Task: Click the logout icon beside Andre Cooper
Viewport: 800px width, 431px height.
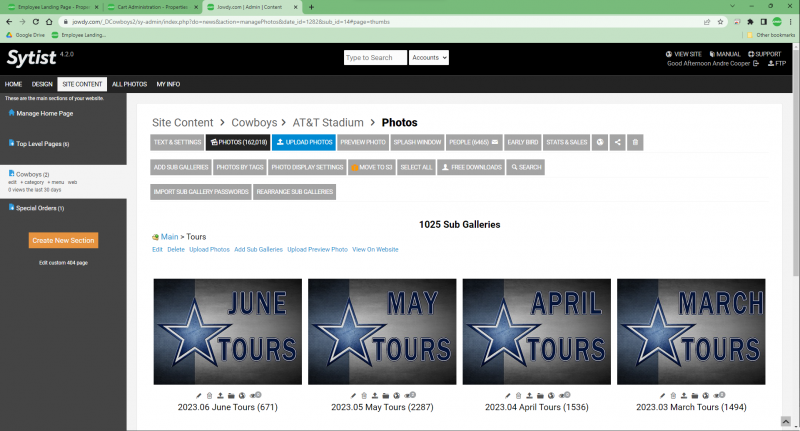Action: point(756,64)
